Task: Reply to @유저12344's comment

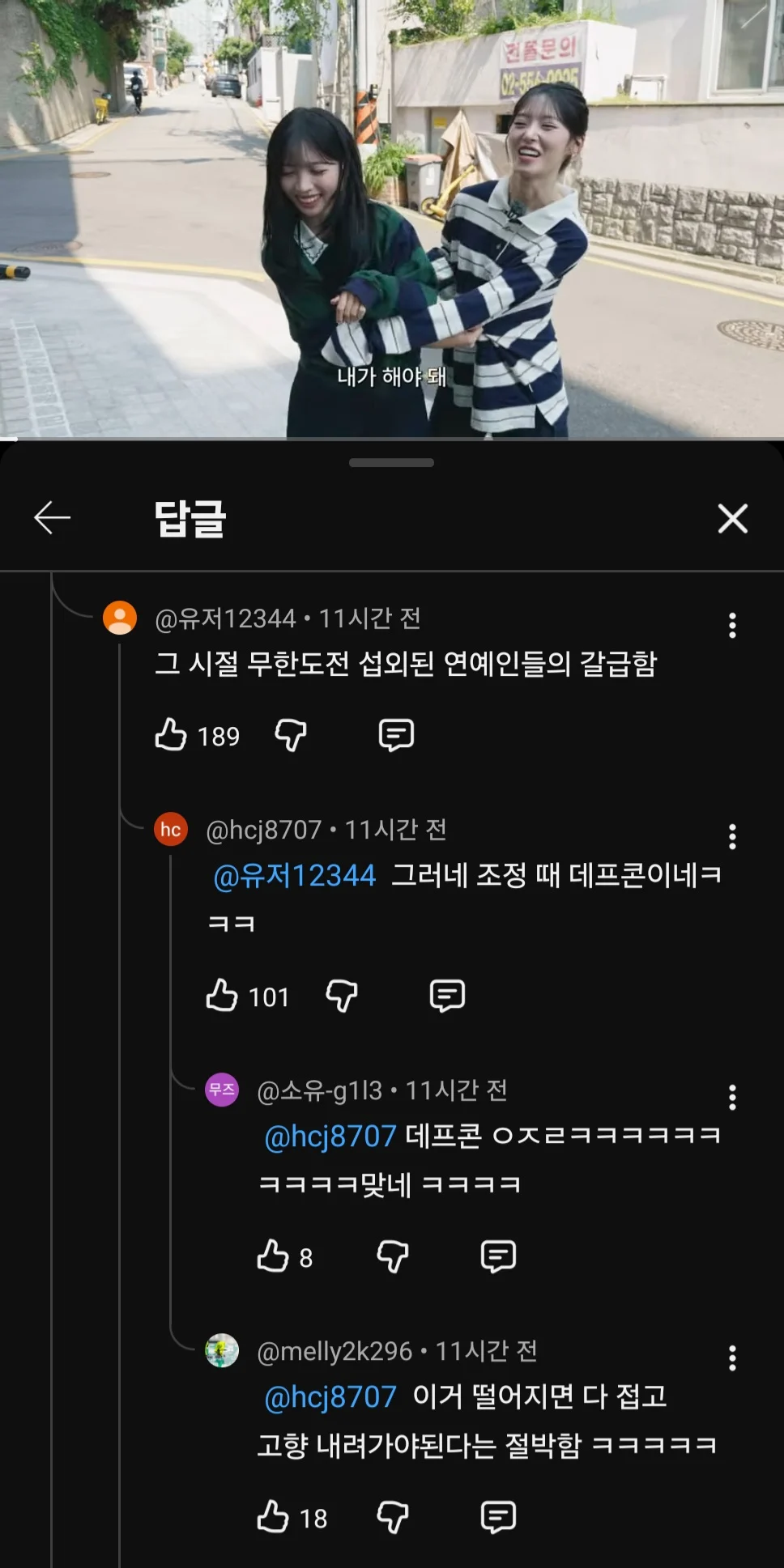Action: (x=396, y=735)
